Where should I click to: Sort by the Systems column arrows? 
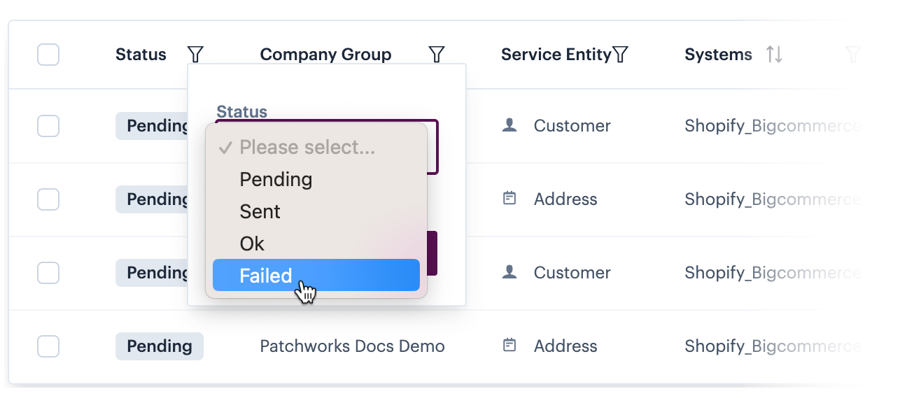774,54
